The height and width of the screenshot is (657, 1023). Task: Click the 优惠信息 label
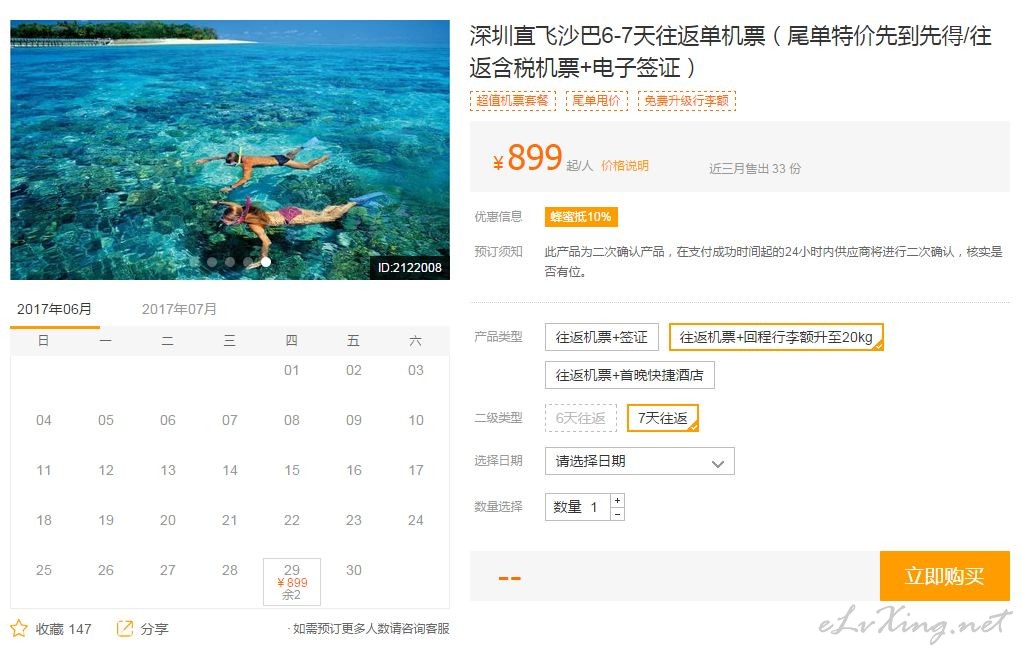coord(498,217)
